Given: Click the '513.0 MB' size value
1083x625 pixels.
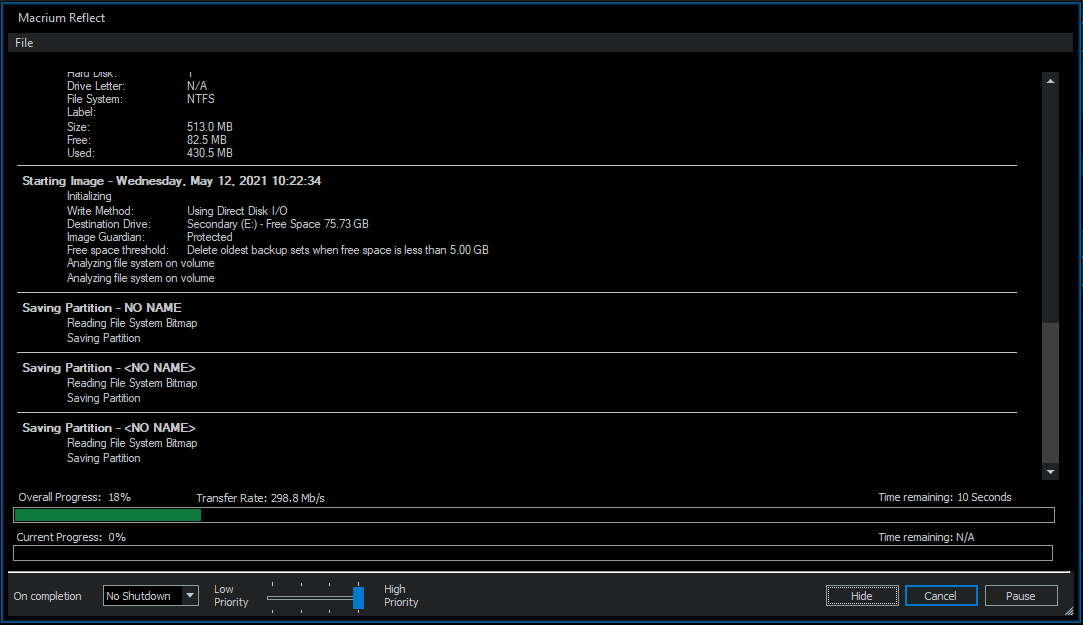Looking at the screenshot, I should pyautogui.click(x=209, y=127).
